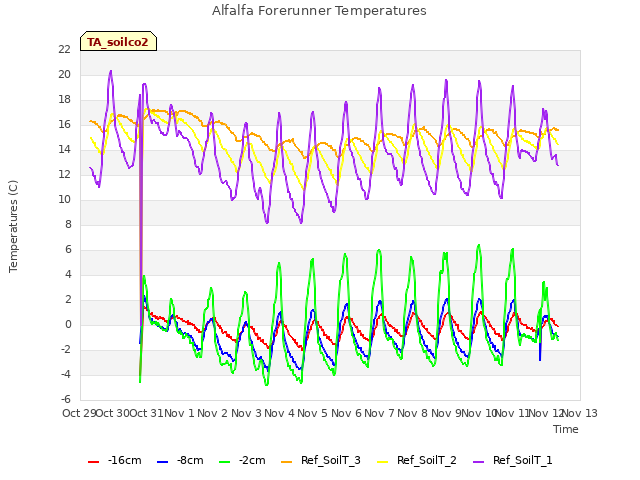Click the purple Ref_SoilT_1 peak near Oct 30
The height and width of the screenshot is (480, 640).
pos(111,71)
